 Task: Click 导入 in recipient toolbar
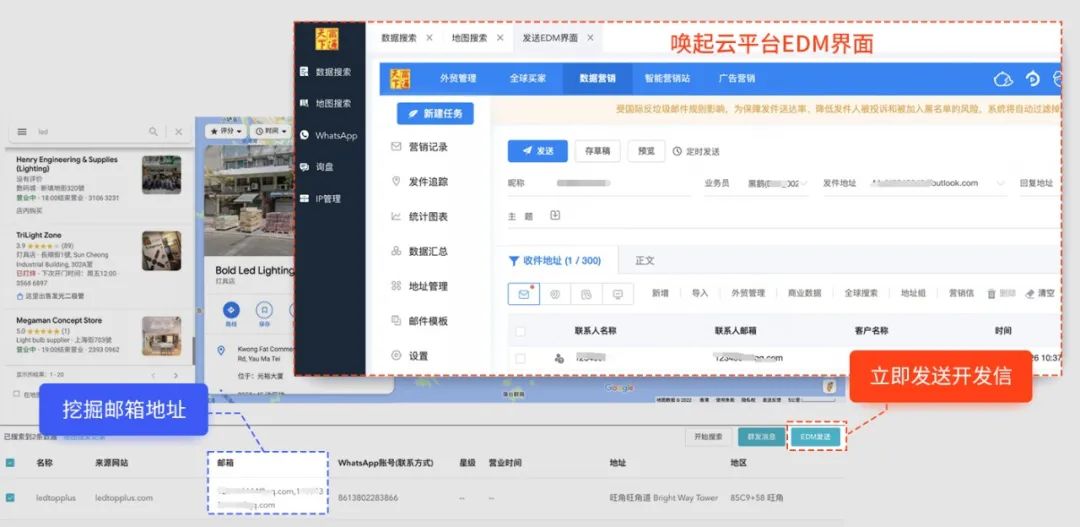(x=700, y=293)
